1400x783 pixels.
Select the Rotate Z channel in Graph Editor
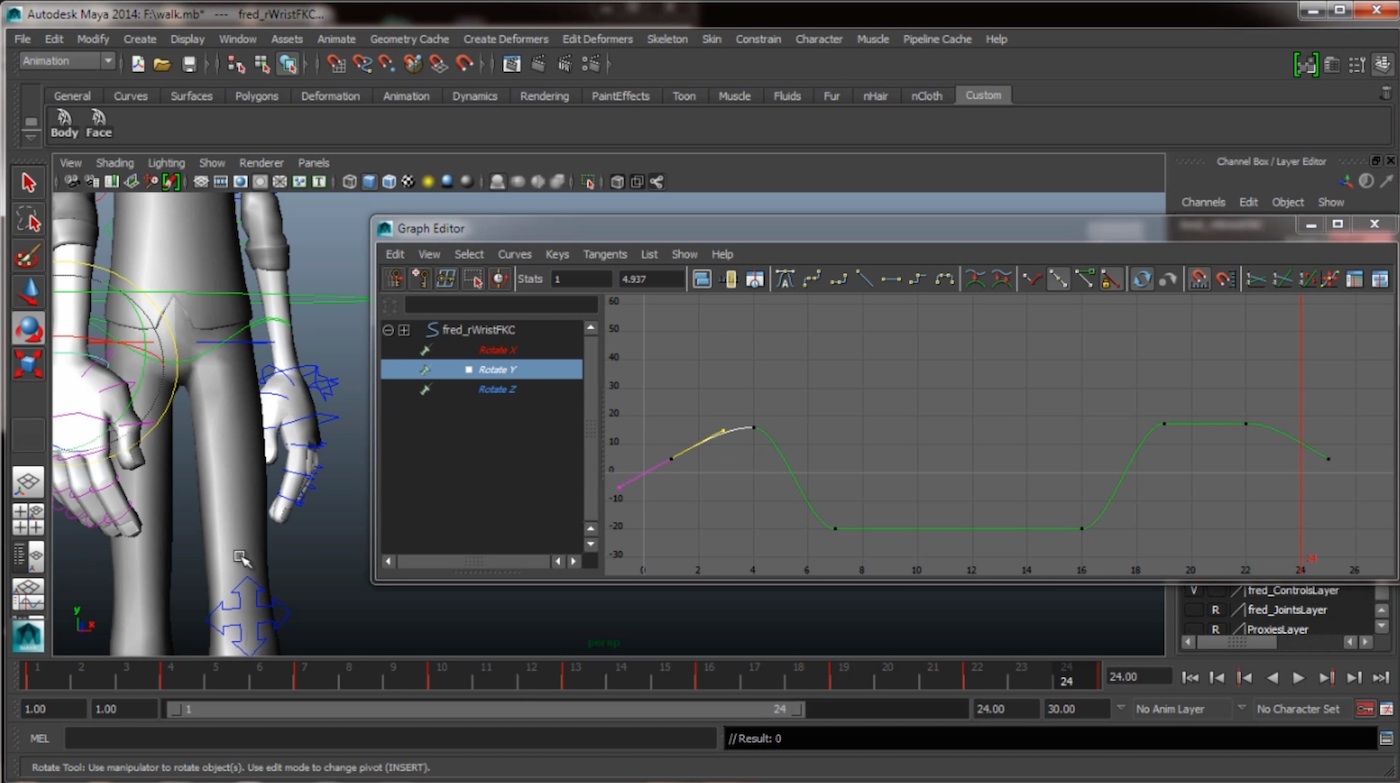pos(497,389)
